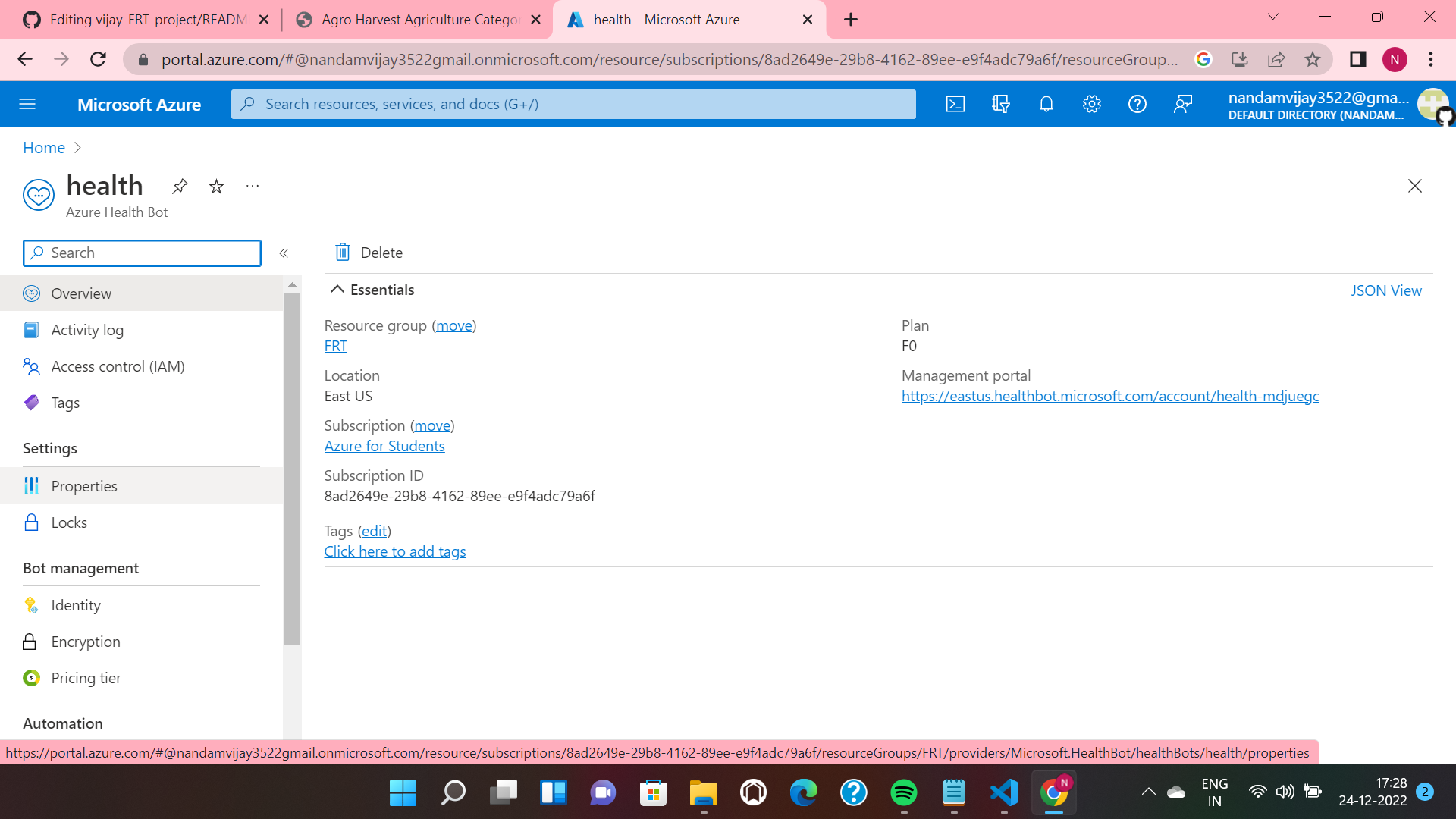
Task: Open Activity log menu item
Action: [142, 330]
